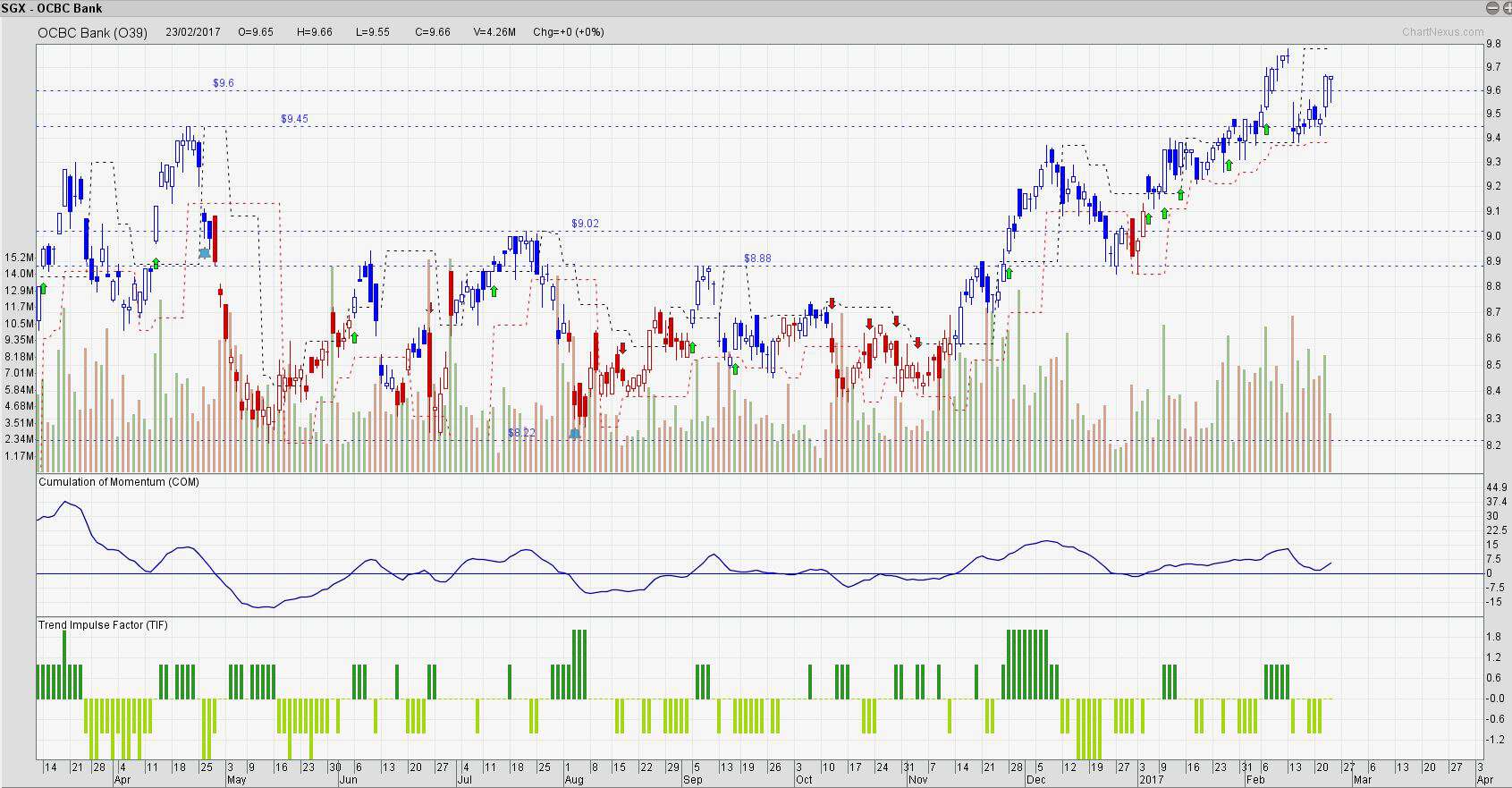Click the 'Chg=+0 (+0%)' change value
The image size is (1512, 788).
coord(569,32)
